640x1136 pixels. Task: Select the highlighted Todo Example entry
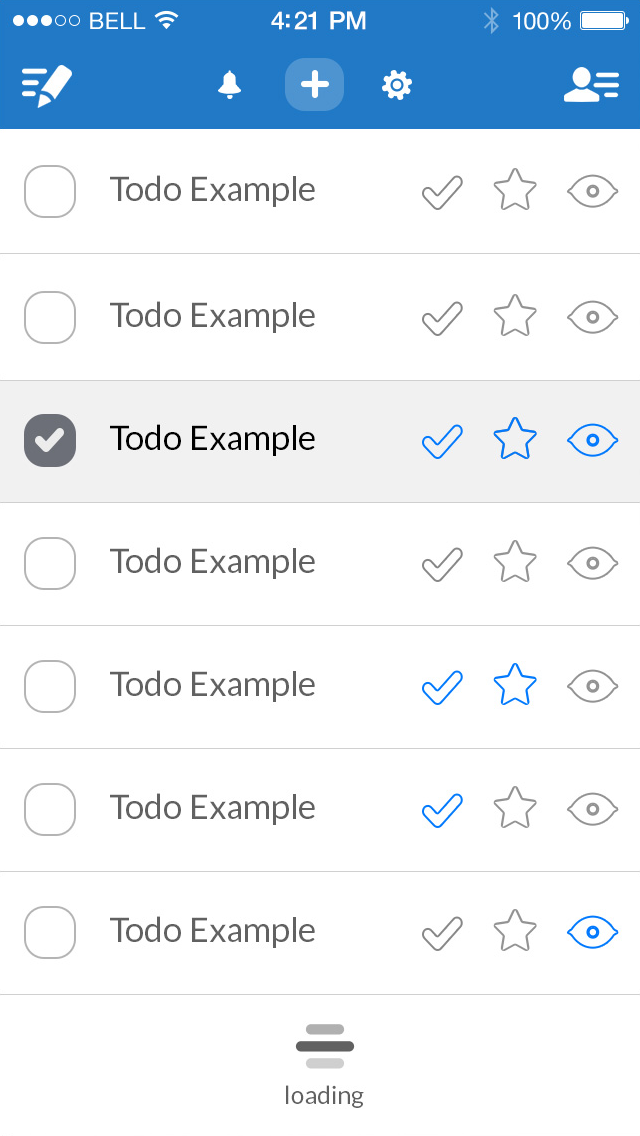point(212,439)
